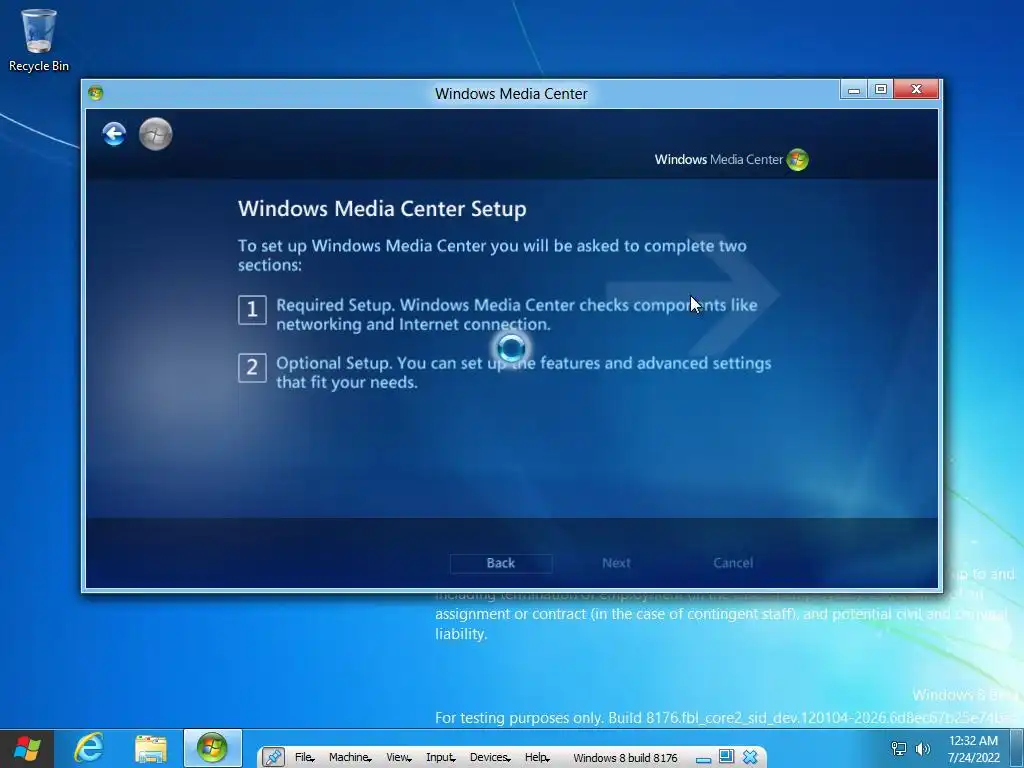Open the Start button on taskbar
This screenshot has height=768, width=1024.
pyautogui.click(x=27, y=748)
